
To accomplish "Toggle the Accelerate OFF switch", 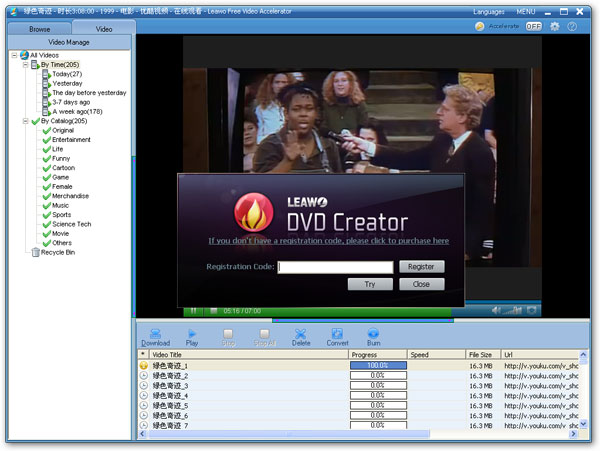I will coord(533,26).
